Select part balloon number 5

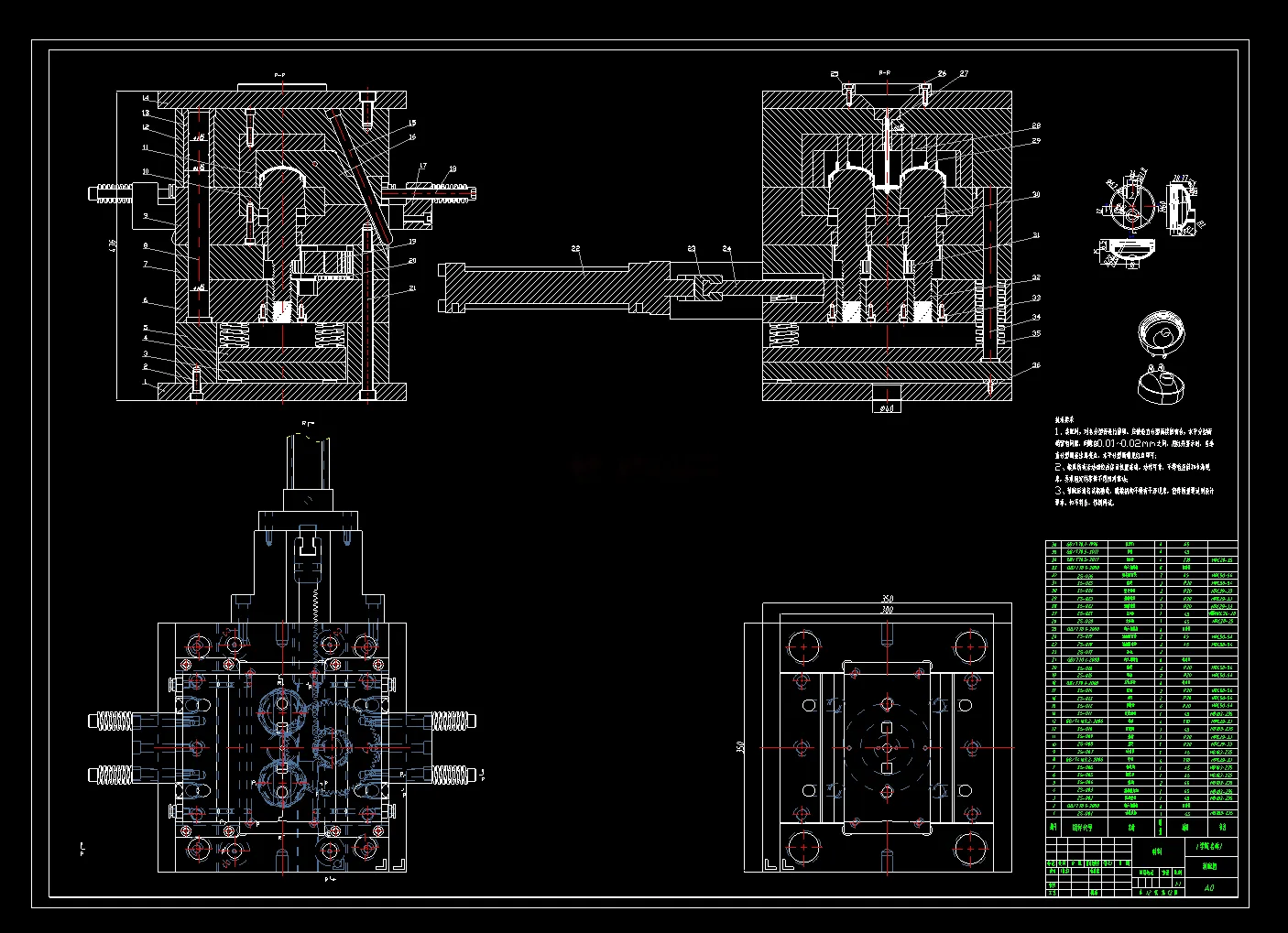[x=146, y=327]
